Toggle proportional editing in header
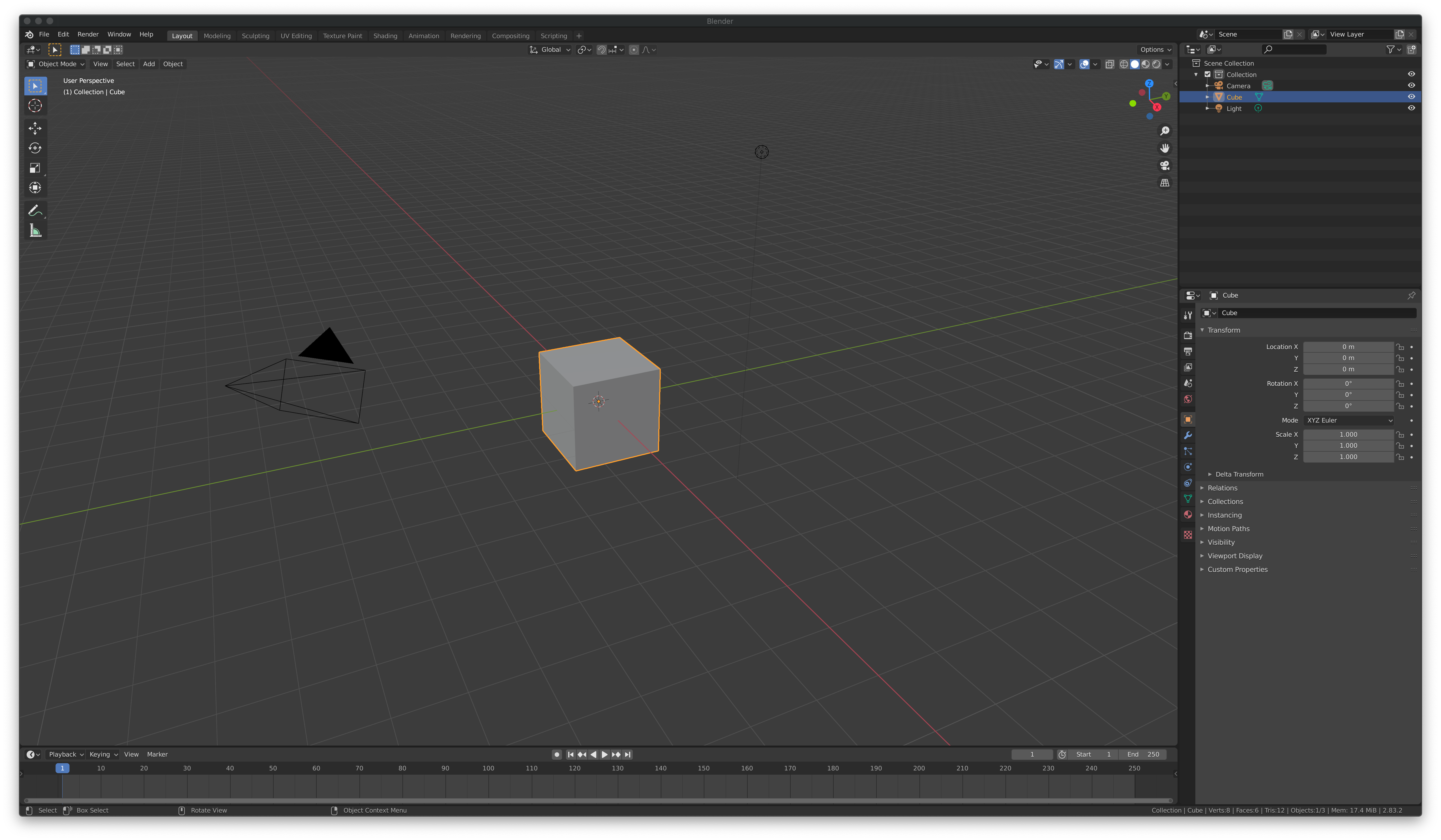 (x=634, y=50)
